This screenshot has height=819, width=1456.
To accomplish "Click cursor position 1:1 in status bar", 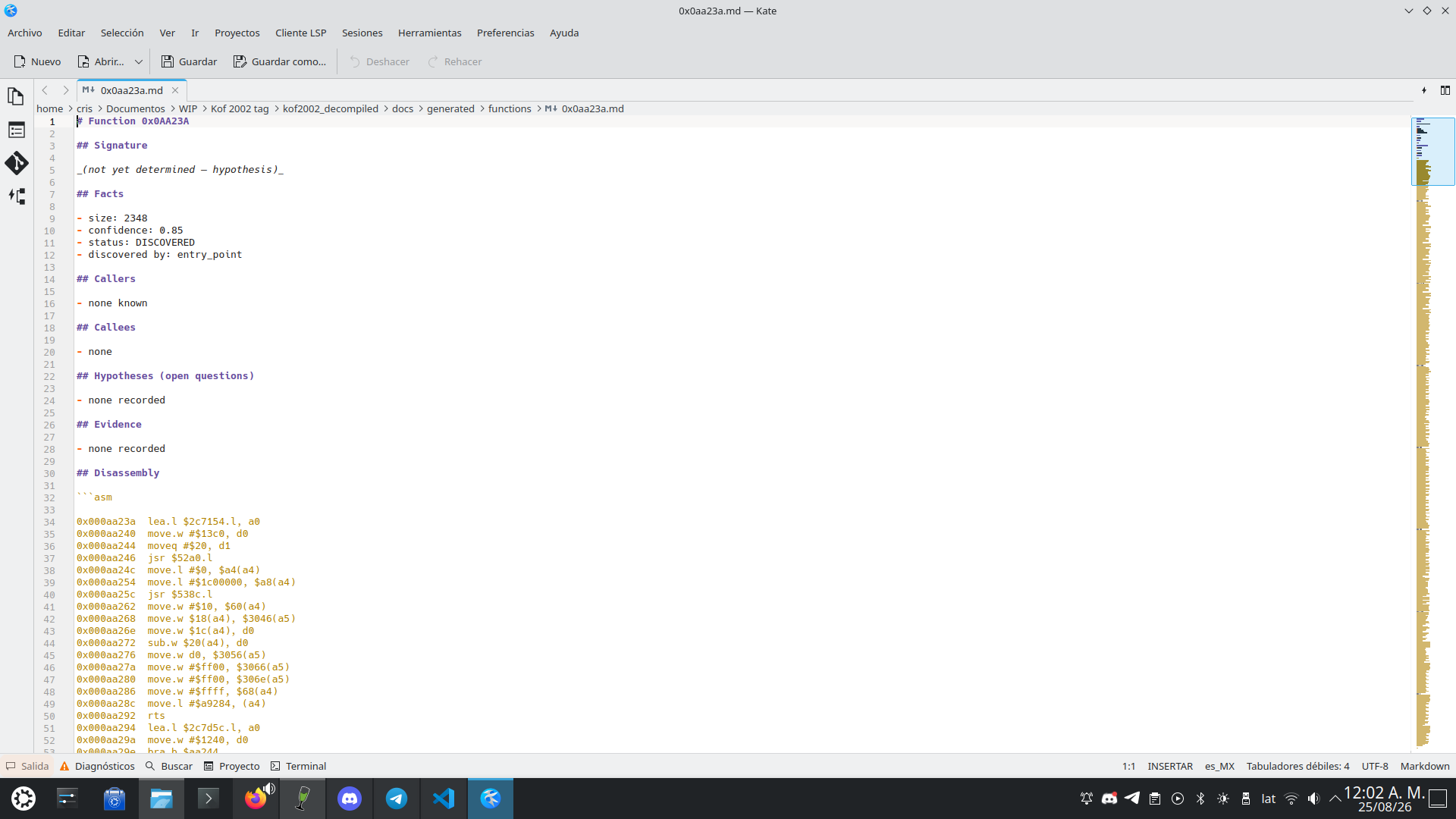I will pos(1128,766).
